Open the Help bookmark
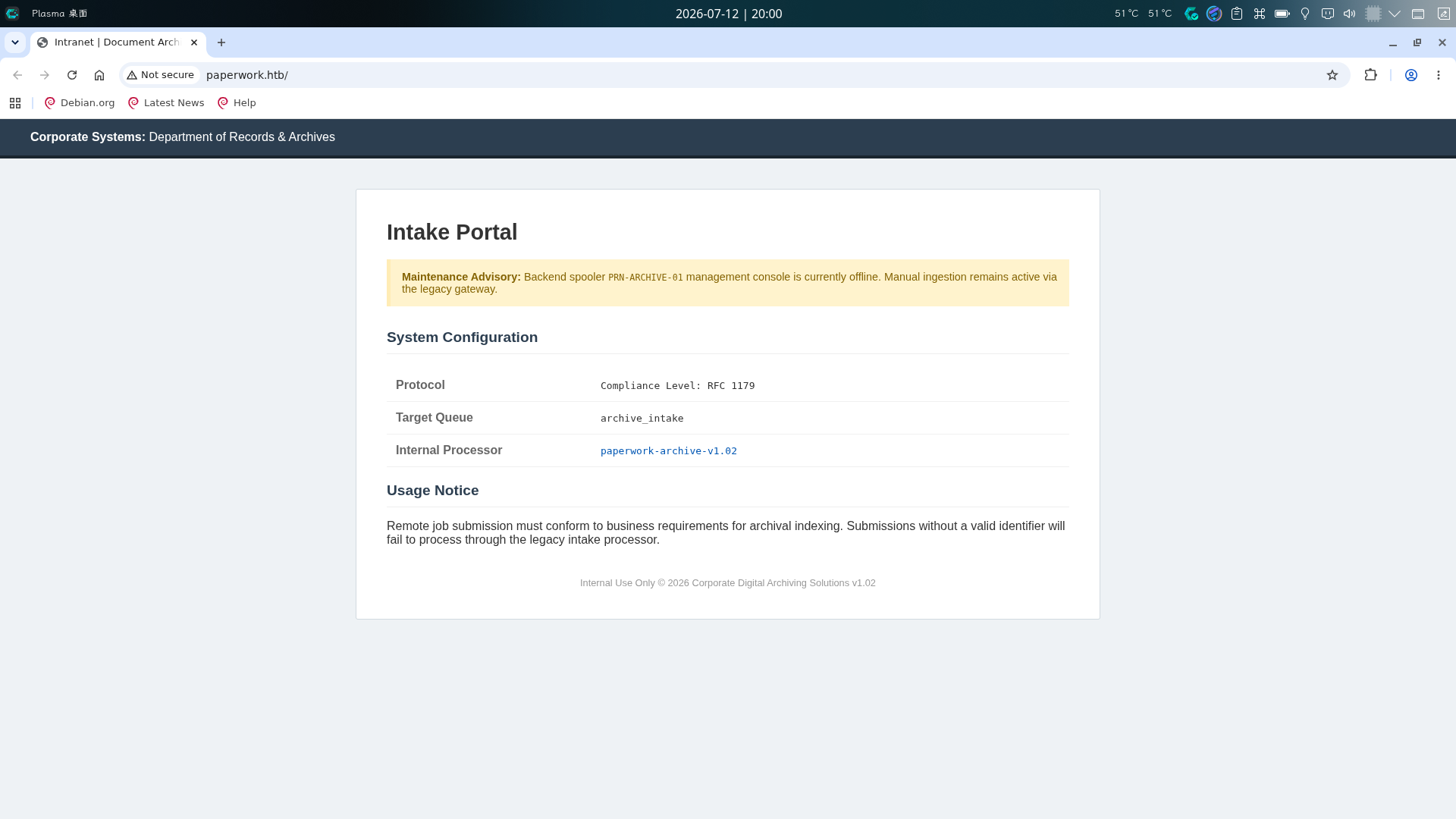The height and width of the screenshot is (819, 1456). pos(237,103)
